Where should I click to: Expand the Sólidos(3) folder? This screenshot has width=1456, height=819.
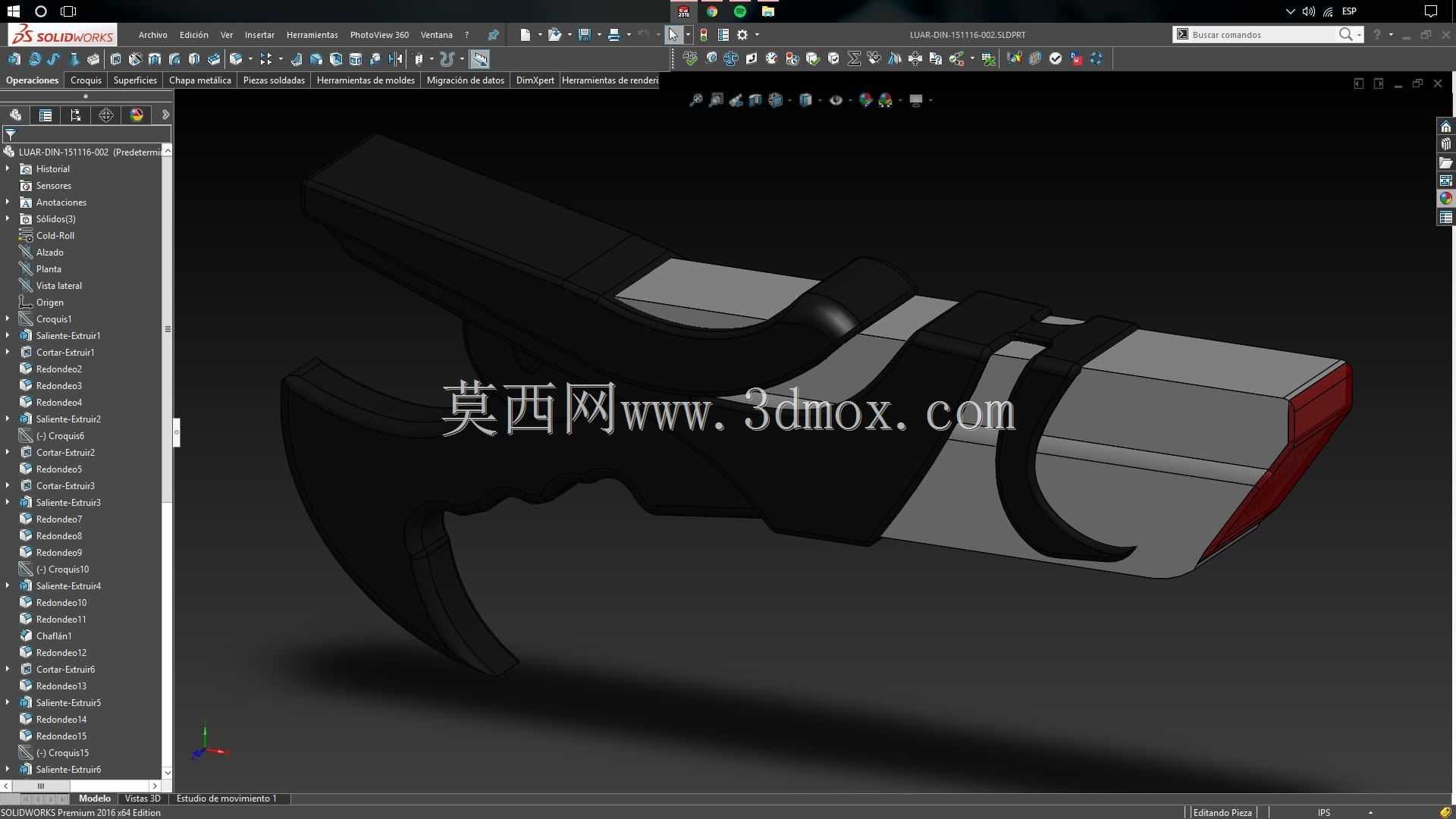(8, 219)
